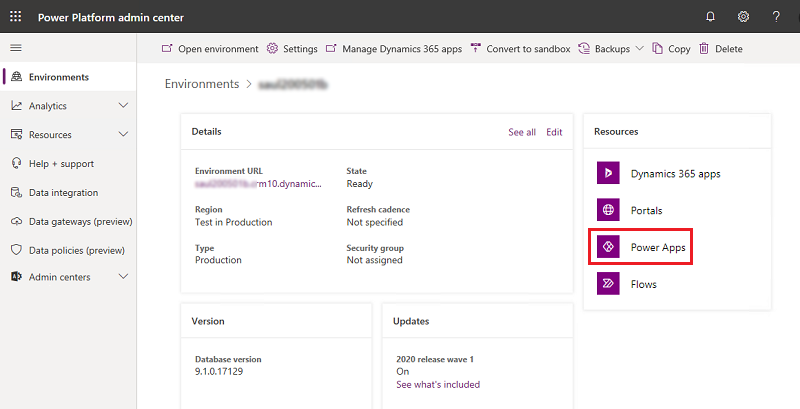Click the Open environment icon
800x409 pixels.
pos(167,48)
